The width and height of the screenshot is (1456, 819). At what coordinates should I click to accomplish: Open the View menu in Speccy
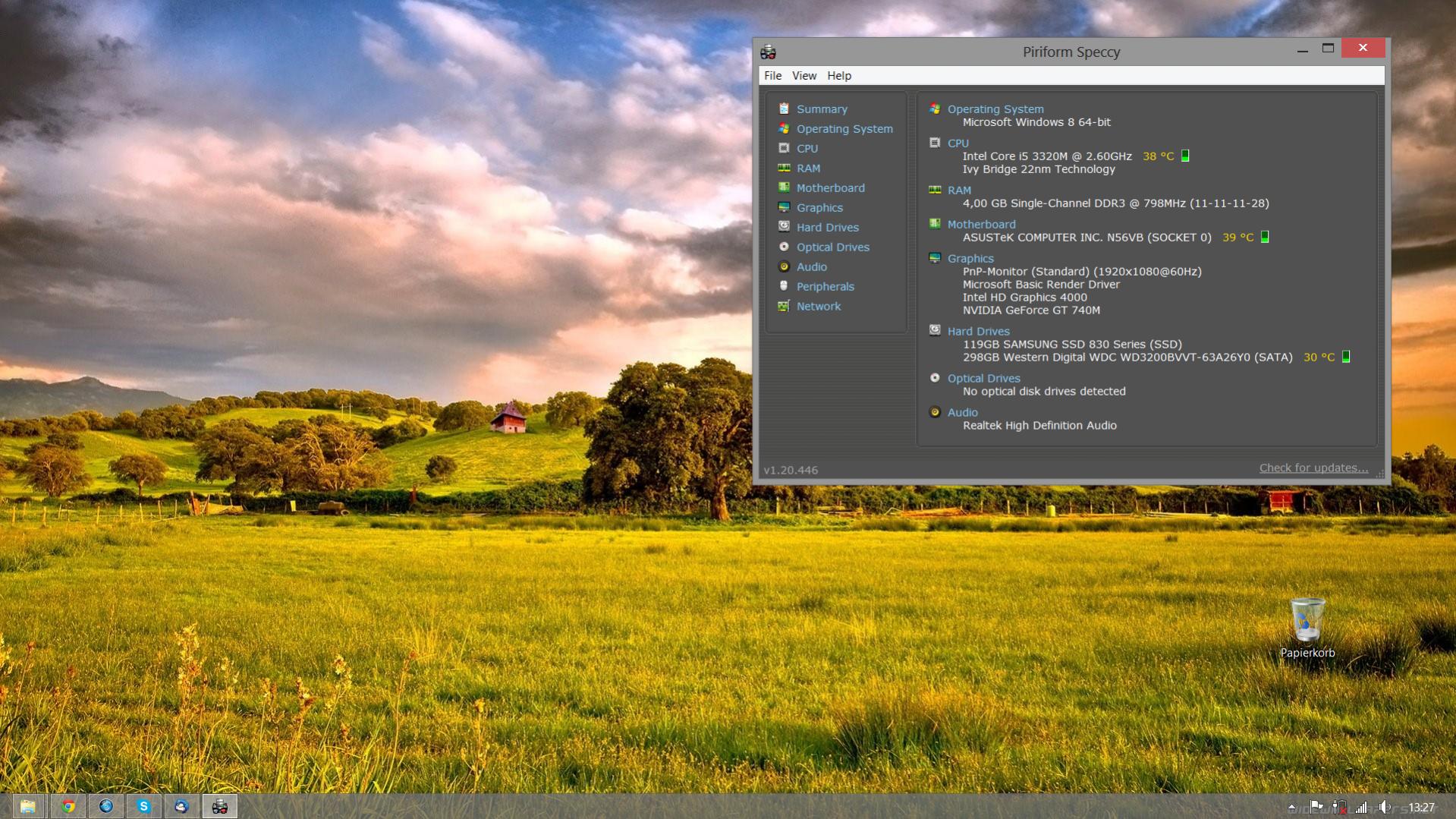point(804,76)
